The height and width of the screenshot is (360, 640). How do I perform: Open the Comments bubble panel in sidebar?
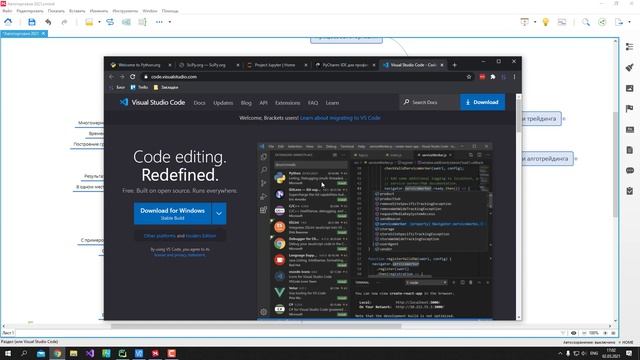coord(630,170)
